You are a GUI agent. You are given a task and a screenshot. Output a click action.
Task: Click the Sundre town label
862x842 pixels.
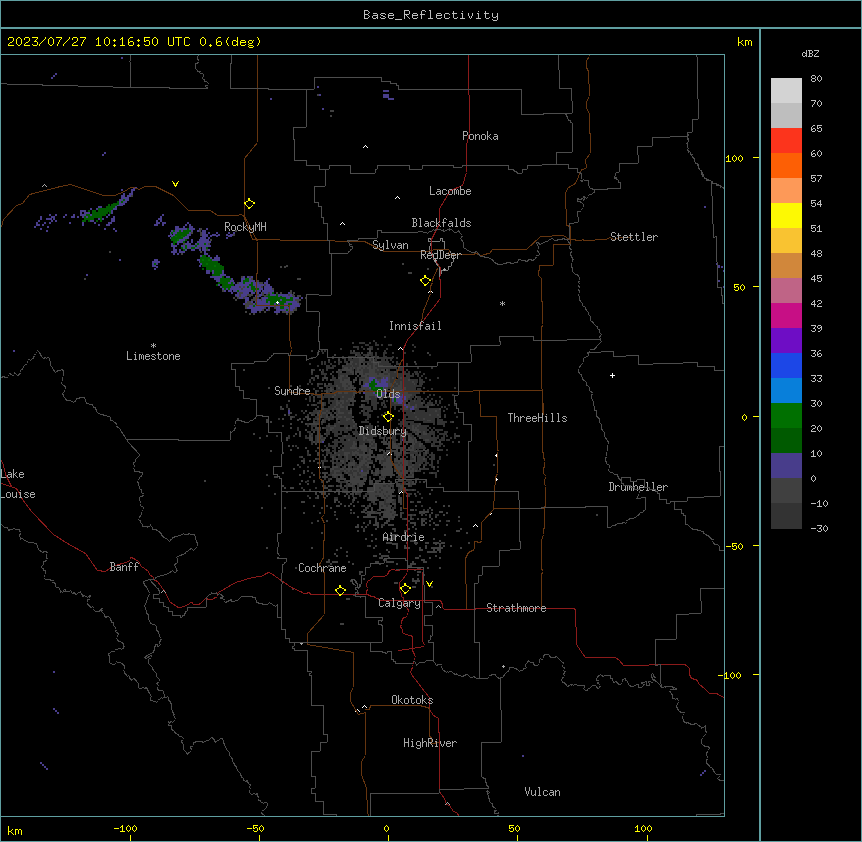(x=292, y=391)
